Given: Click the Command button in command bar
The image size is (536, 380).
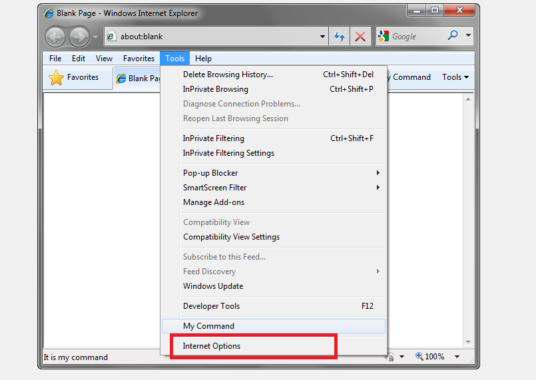Looking at the screenshot, I should (409, 77).
